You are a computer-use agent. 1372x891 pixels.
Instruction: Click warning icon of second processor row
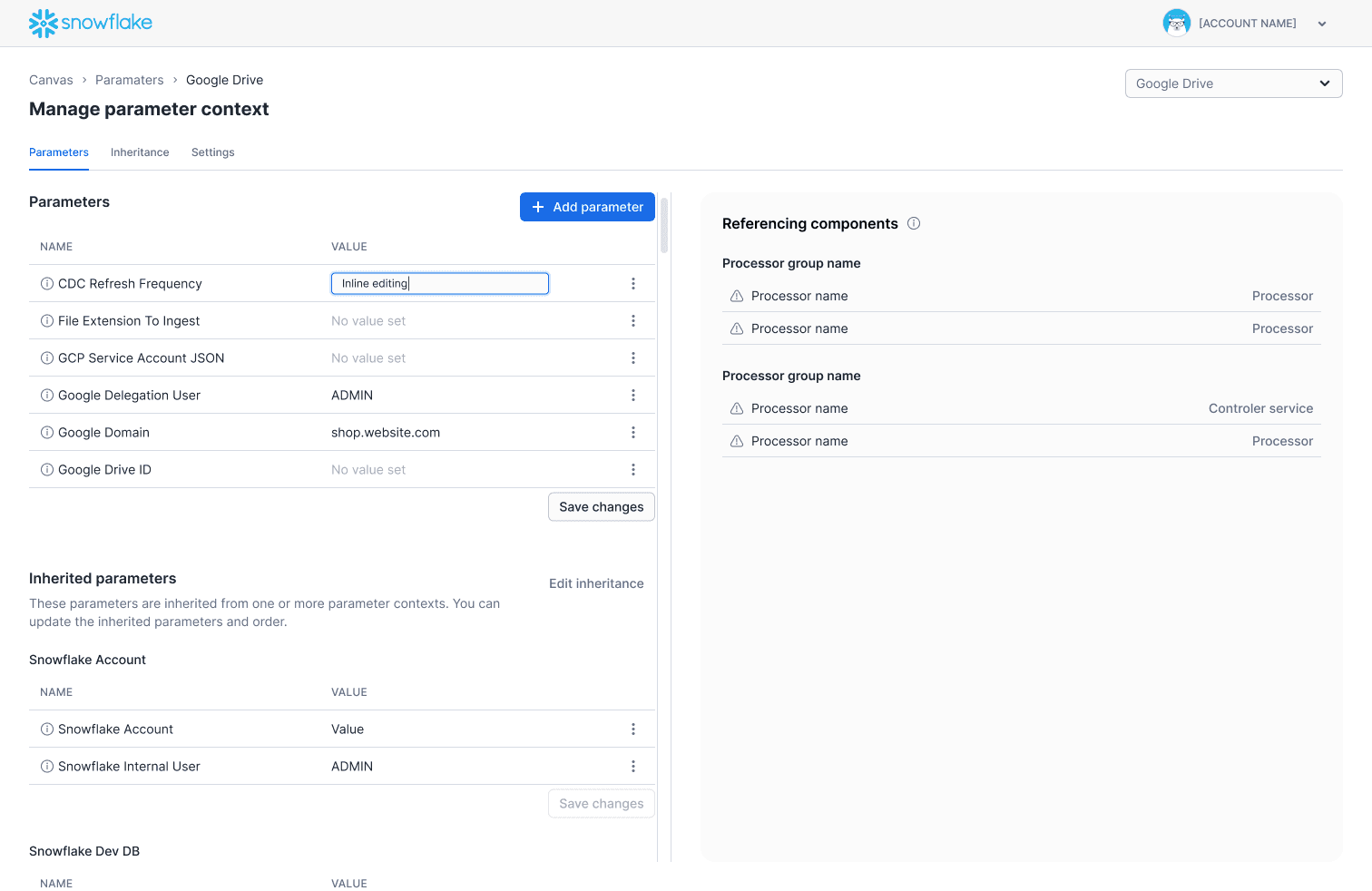(x=737, y=328)
